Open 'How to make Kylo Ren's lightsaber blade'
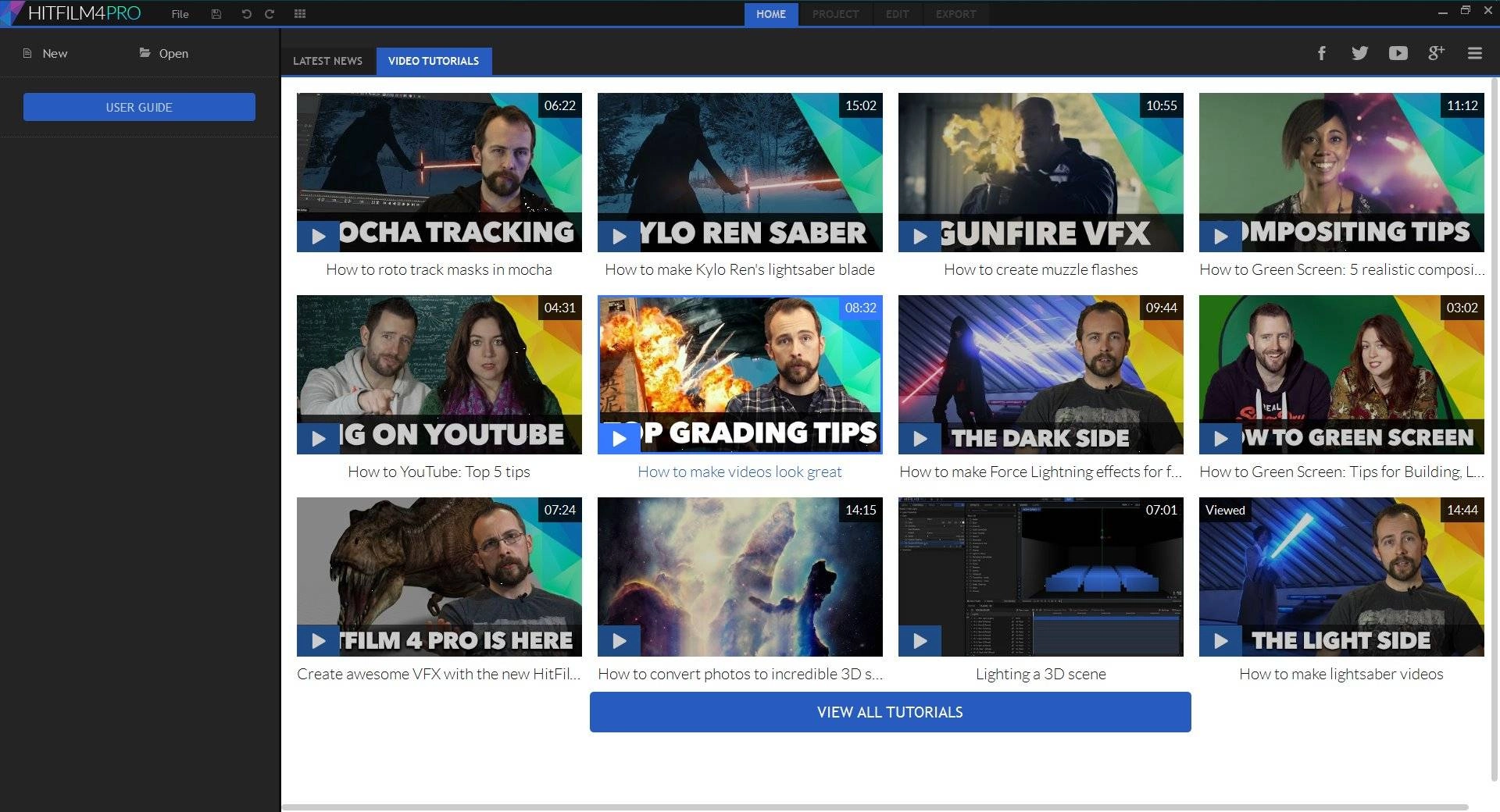Image resolution: width=1500 pixels, height=812 pixels. pos(740,269)
